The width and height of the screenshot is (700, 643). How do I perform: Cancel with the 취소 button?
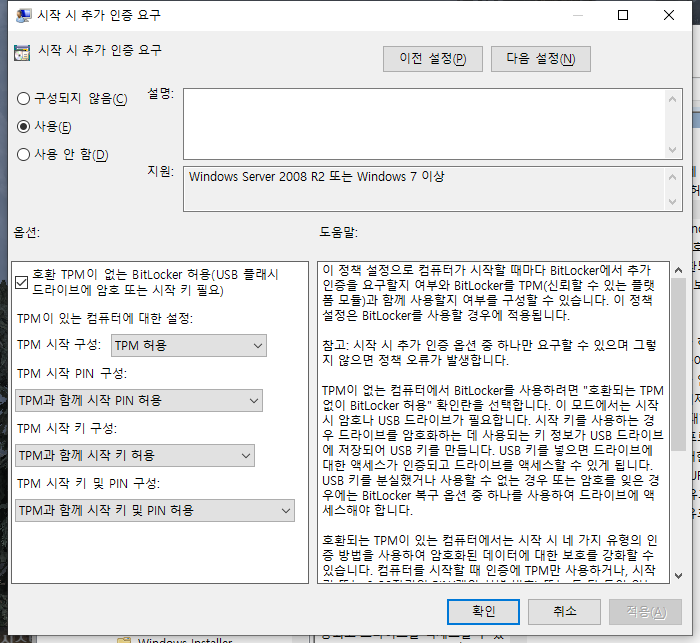[564, 612]
